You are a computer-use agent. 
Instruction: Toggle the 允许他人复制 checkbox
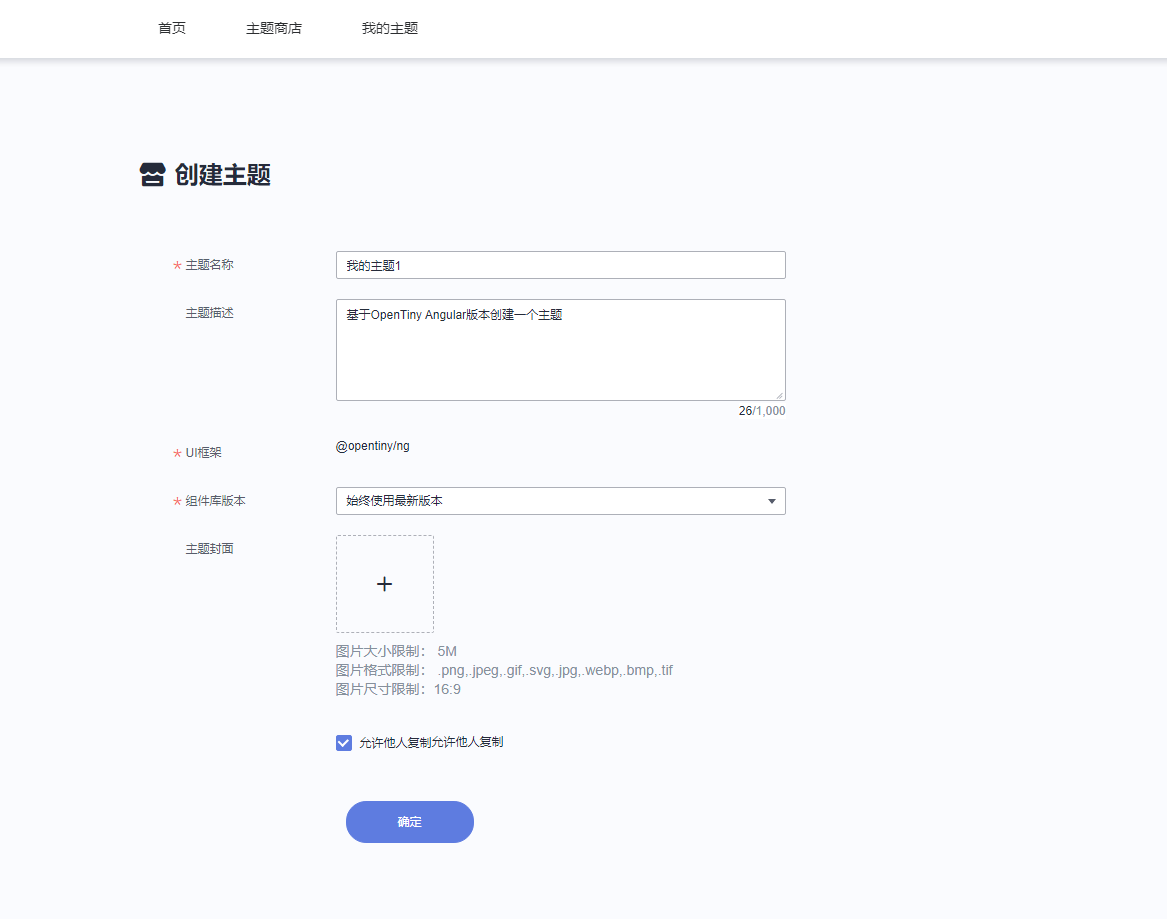344,743
